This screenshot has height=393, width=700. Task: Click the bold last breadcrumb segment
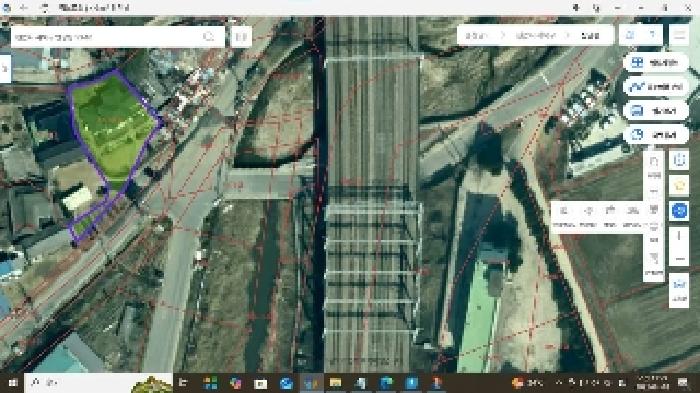pos(590,35)
